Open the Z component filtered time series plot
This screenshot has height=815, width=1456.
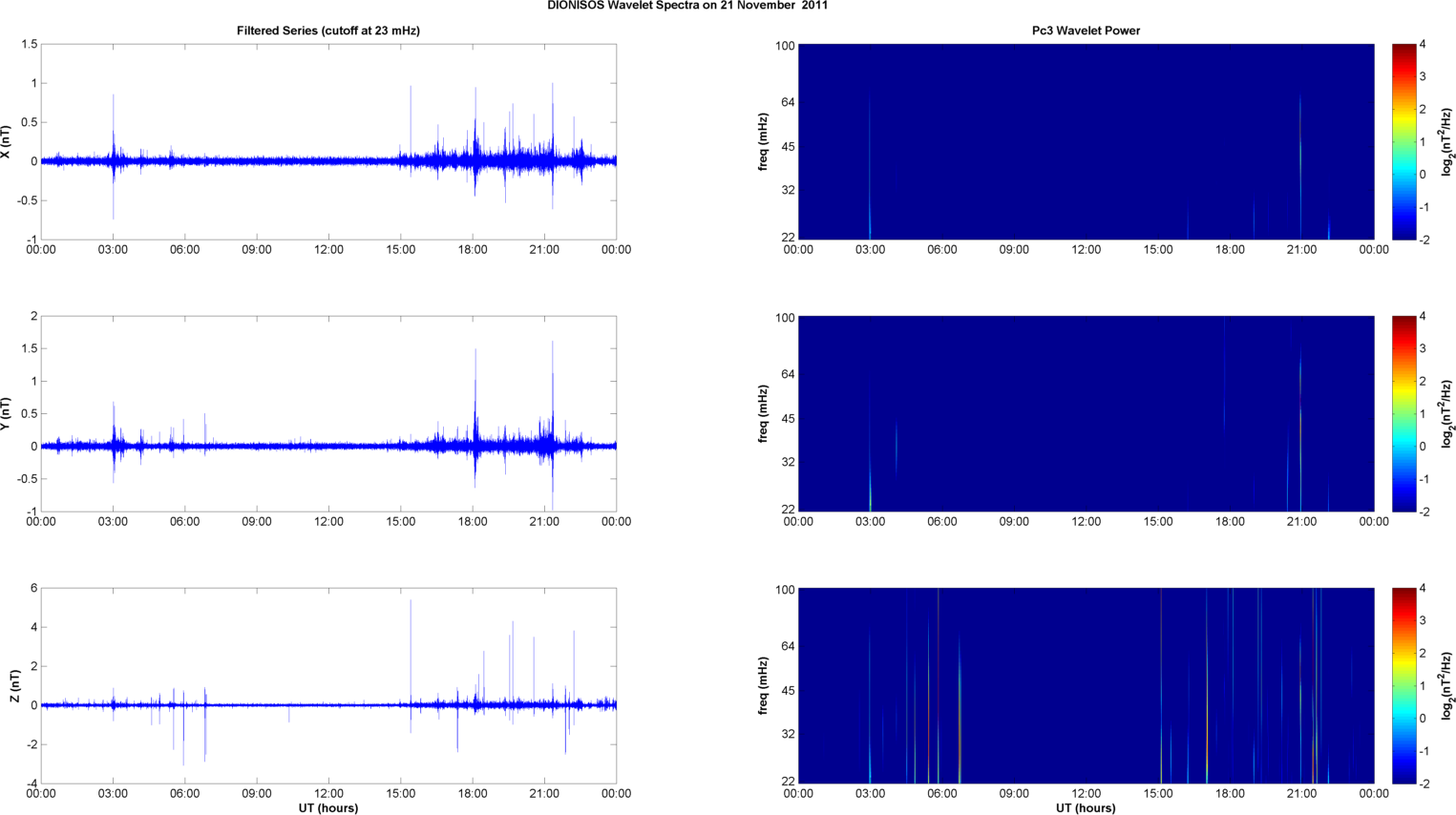click(328, 685)
